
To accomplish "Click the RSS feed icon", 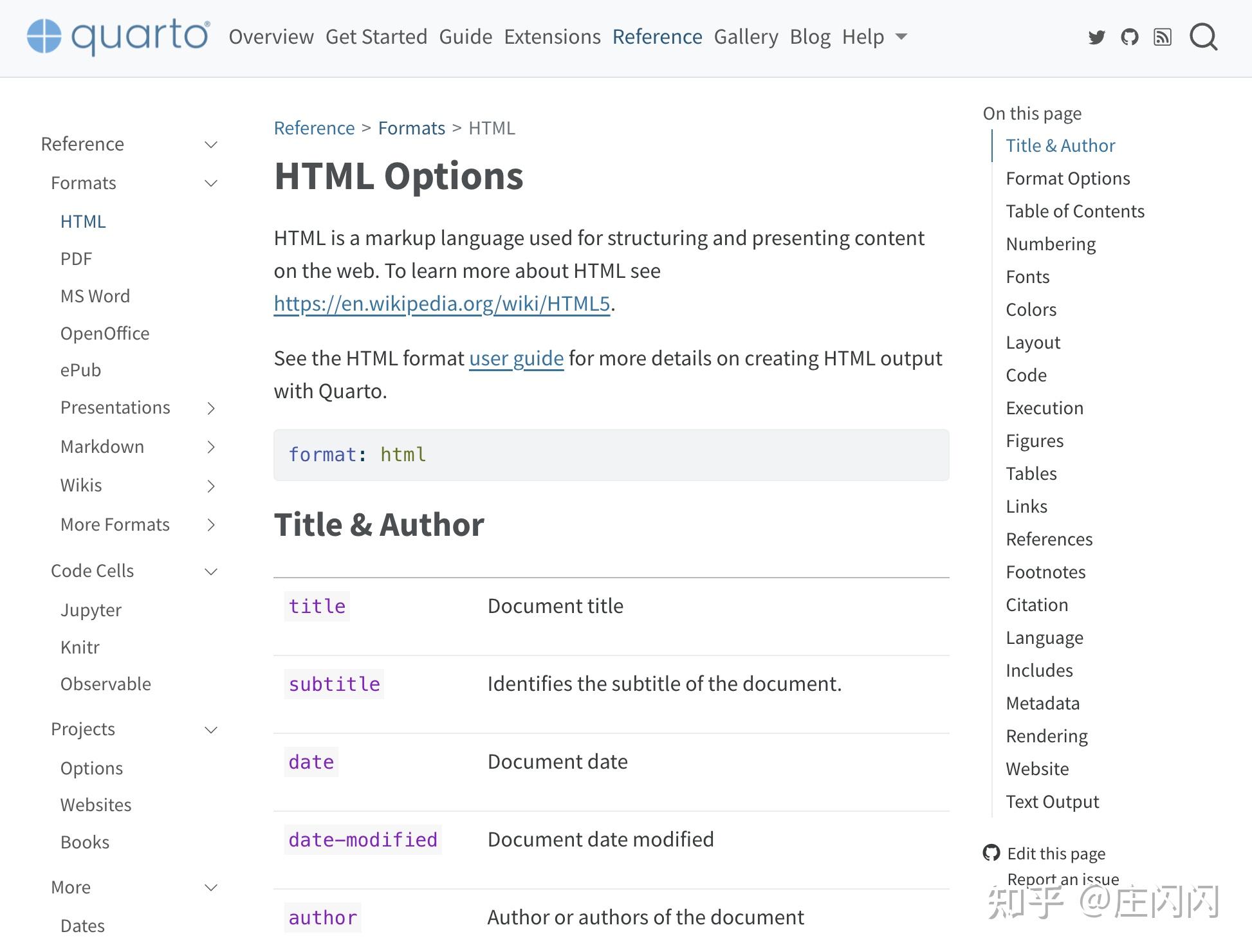I will pyautogui.click(x=1163, y=37).
